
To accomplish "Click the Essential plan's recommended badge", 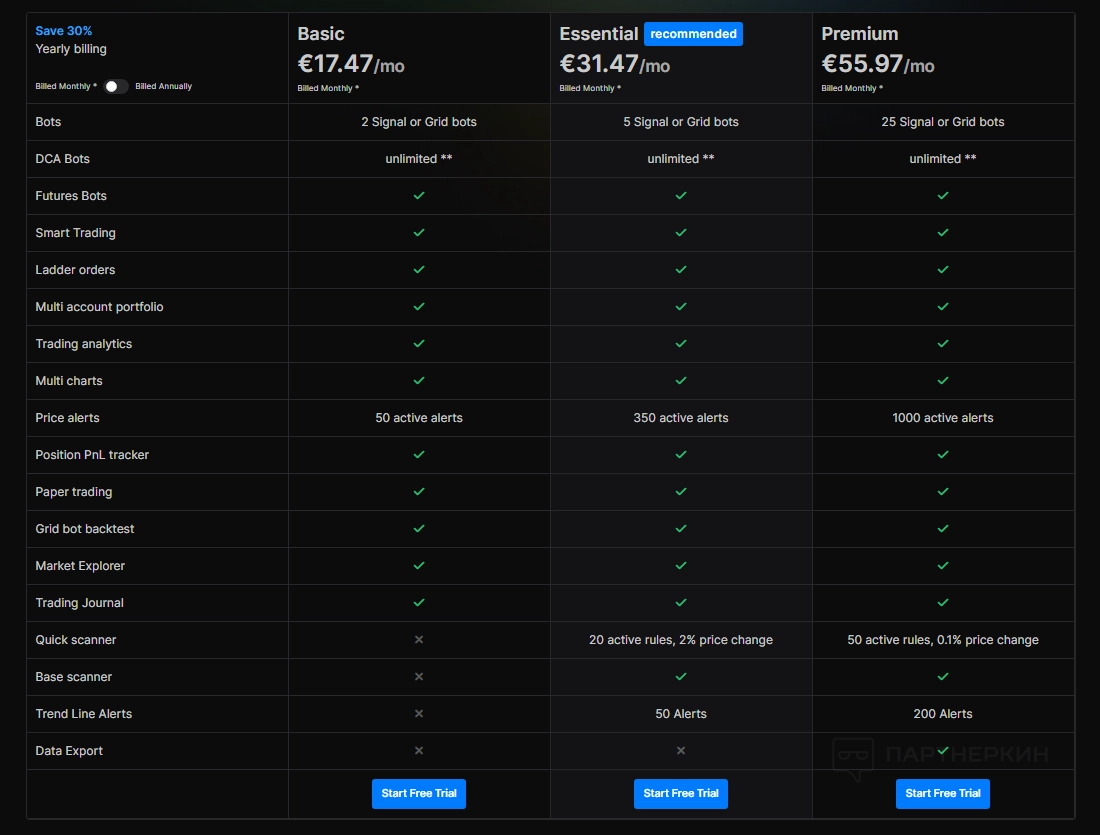I will click(x=693, y=34).
